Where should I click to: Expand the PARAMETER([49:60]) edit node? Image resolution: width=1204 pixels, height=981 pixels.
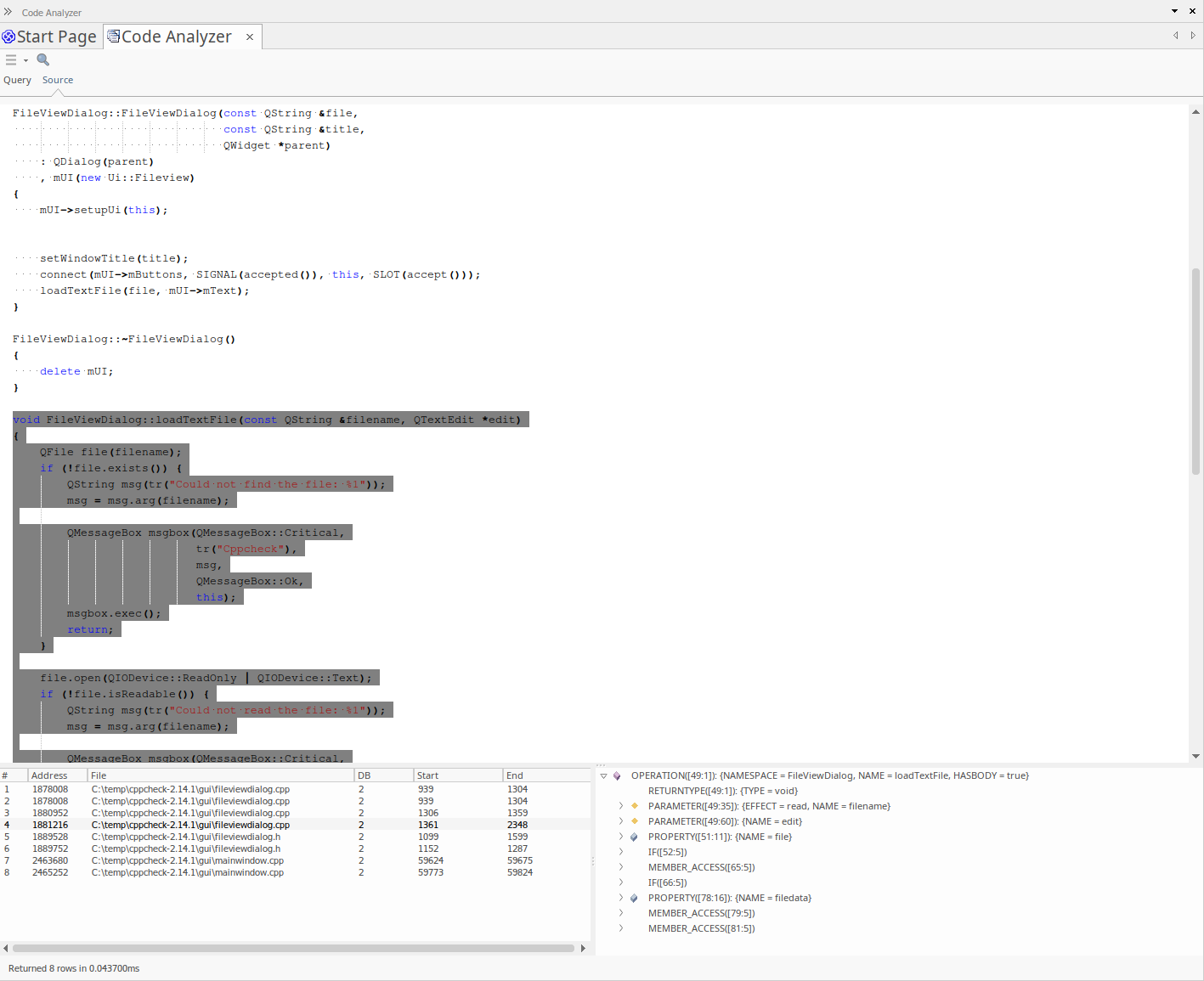[619, 821]
